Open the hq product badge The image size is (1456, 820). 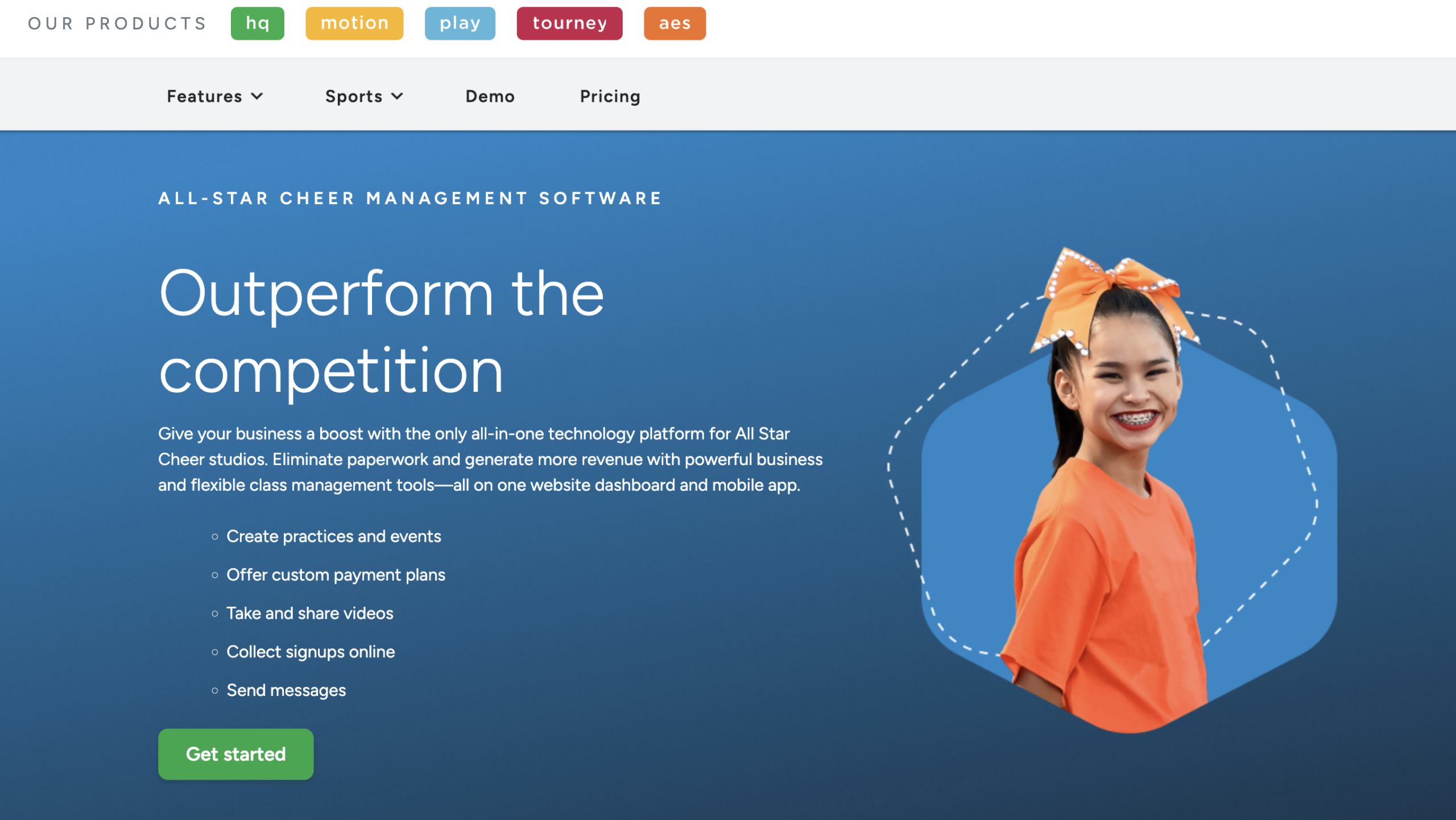click(257, 23)
